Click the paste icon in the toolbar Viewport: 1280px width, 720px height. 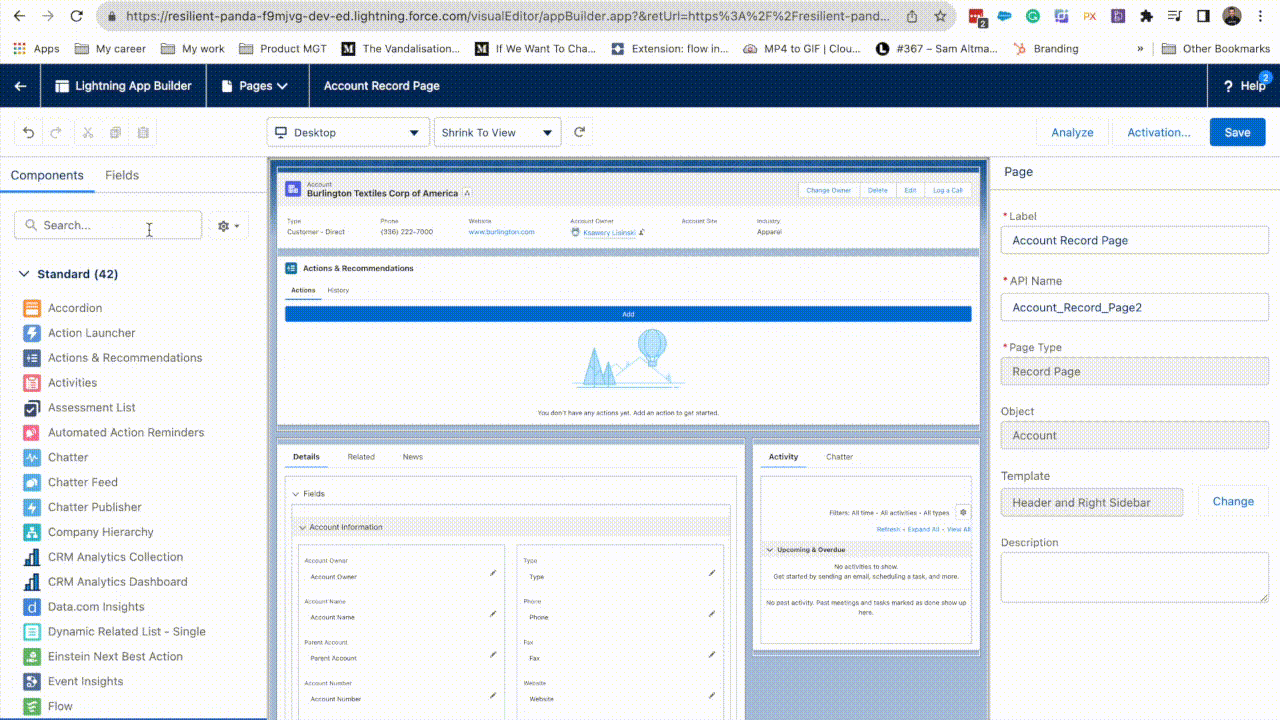[141, 131]
